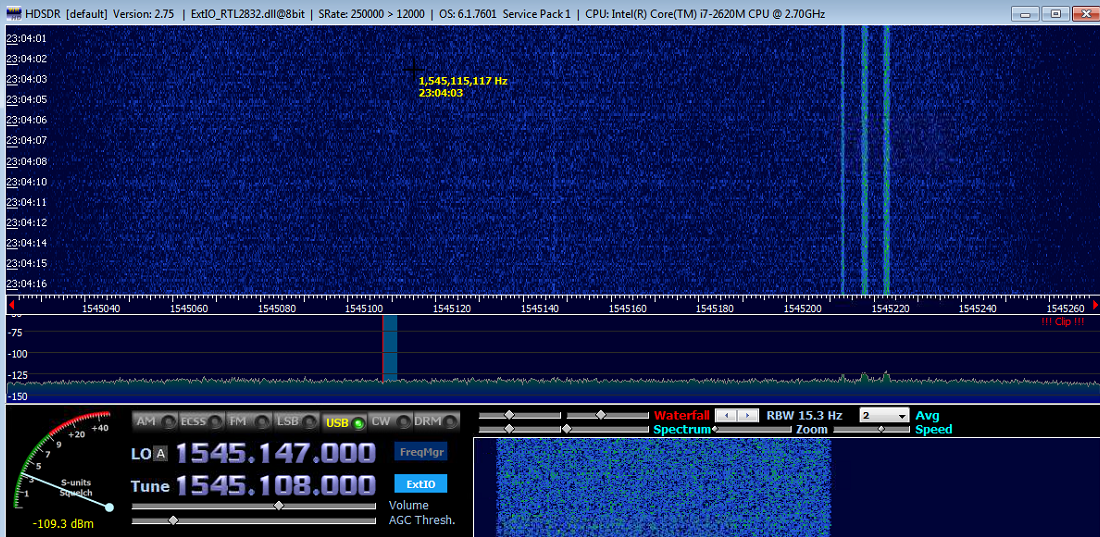The height and width of the screenshot is (537, 1100).
Task: Click the AGC Thresh. slider handle
Action: [174, 521]
